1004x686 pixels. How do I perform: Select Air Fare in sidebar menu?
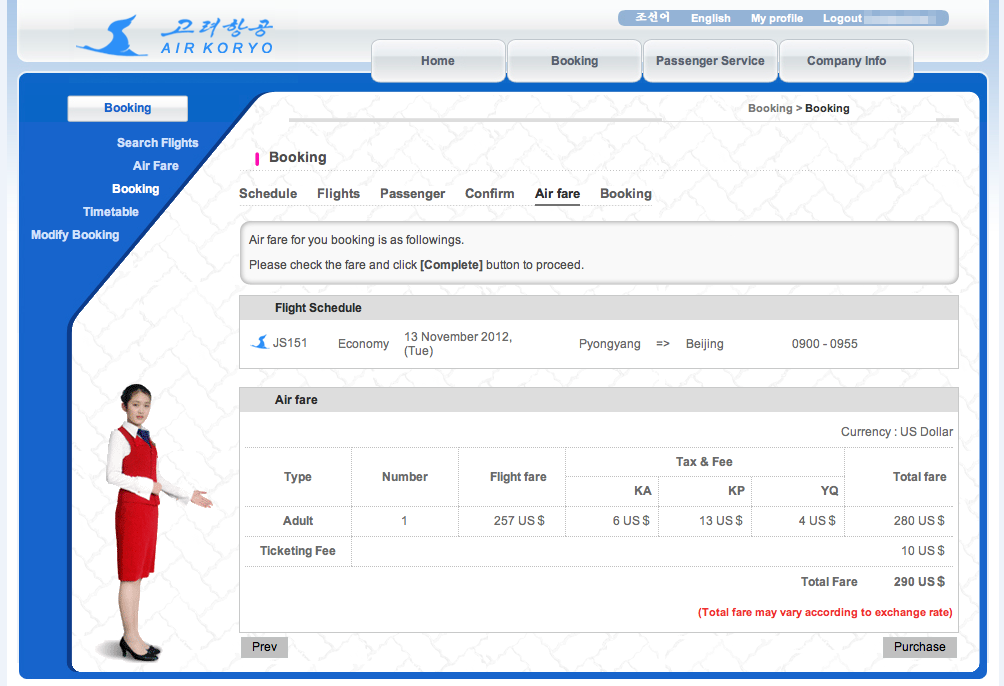point(156,166)
